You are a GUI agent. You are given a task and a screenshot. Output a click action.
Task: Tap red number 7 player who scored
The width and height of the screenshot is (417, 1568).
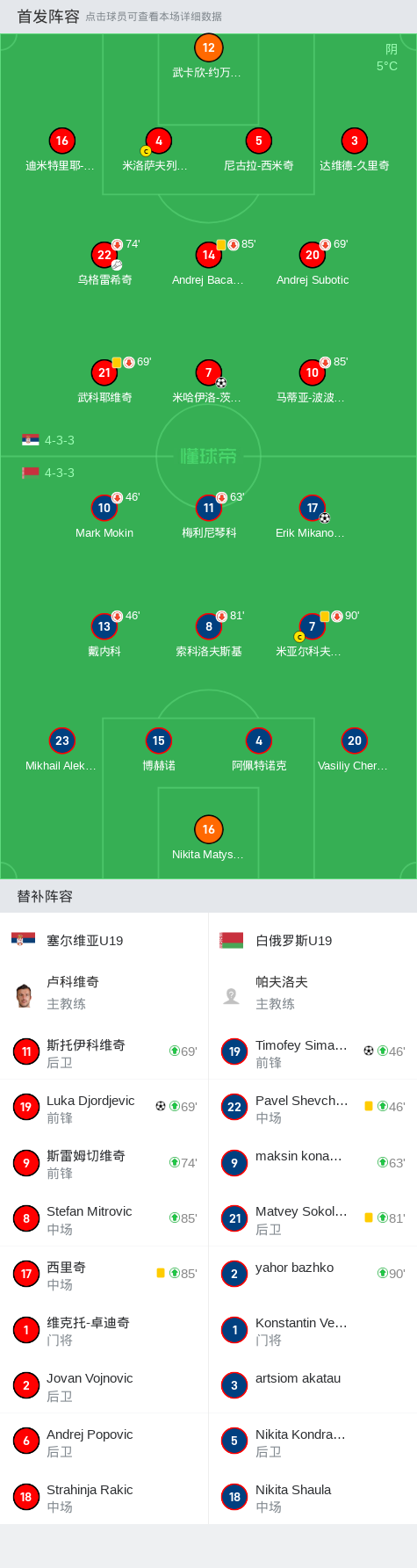pyautogui.click(x=208, y=372)
